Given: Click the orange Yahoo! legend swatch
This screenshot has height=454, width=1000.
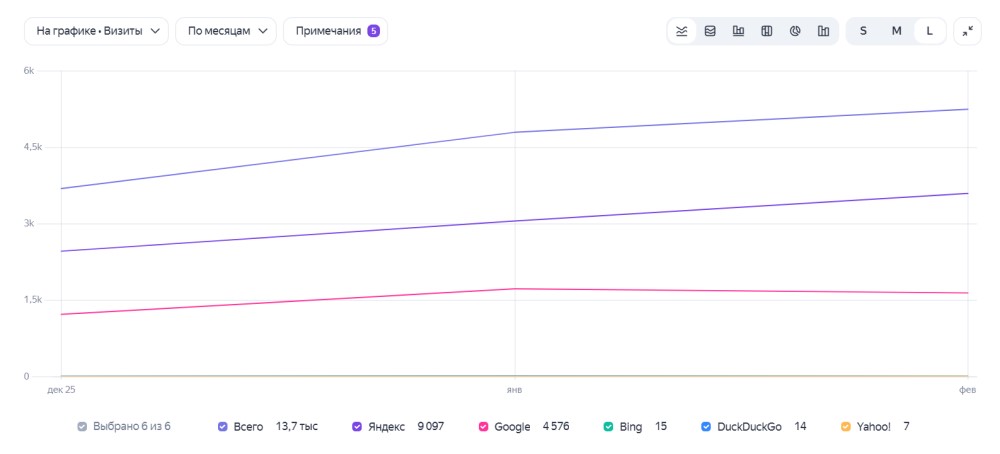Looking at the screenshot, I should [846, 427].
